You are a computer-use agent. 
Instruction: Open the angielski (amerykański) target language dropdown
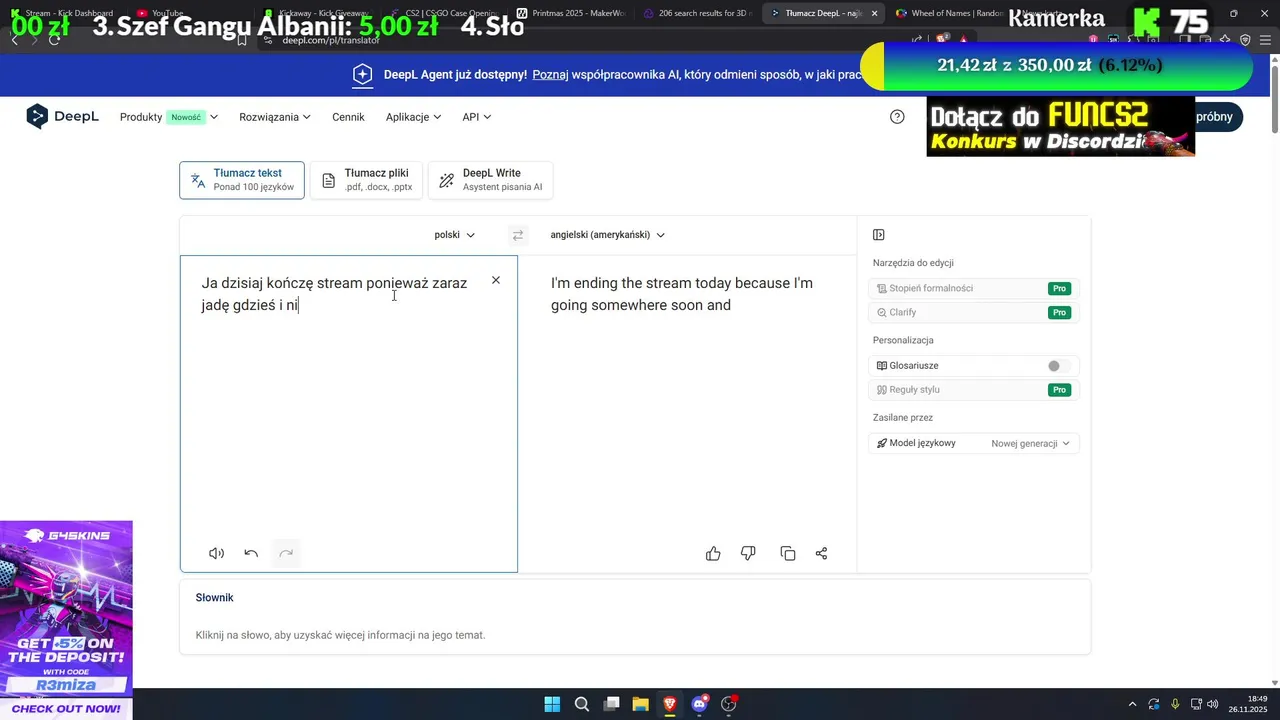point(608,235)
